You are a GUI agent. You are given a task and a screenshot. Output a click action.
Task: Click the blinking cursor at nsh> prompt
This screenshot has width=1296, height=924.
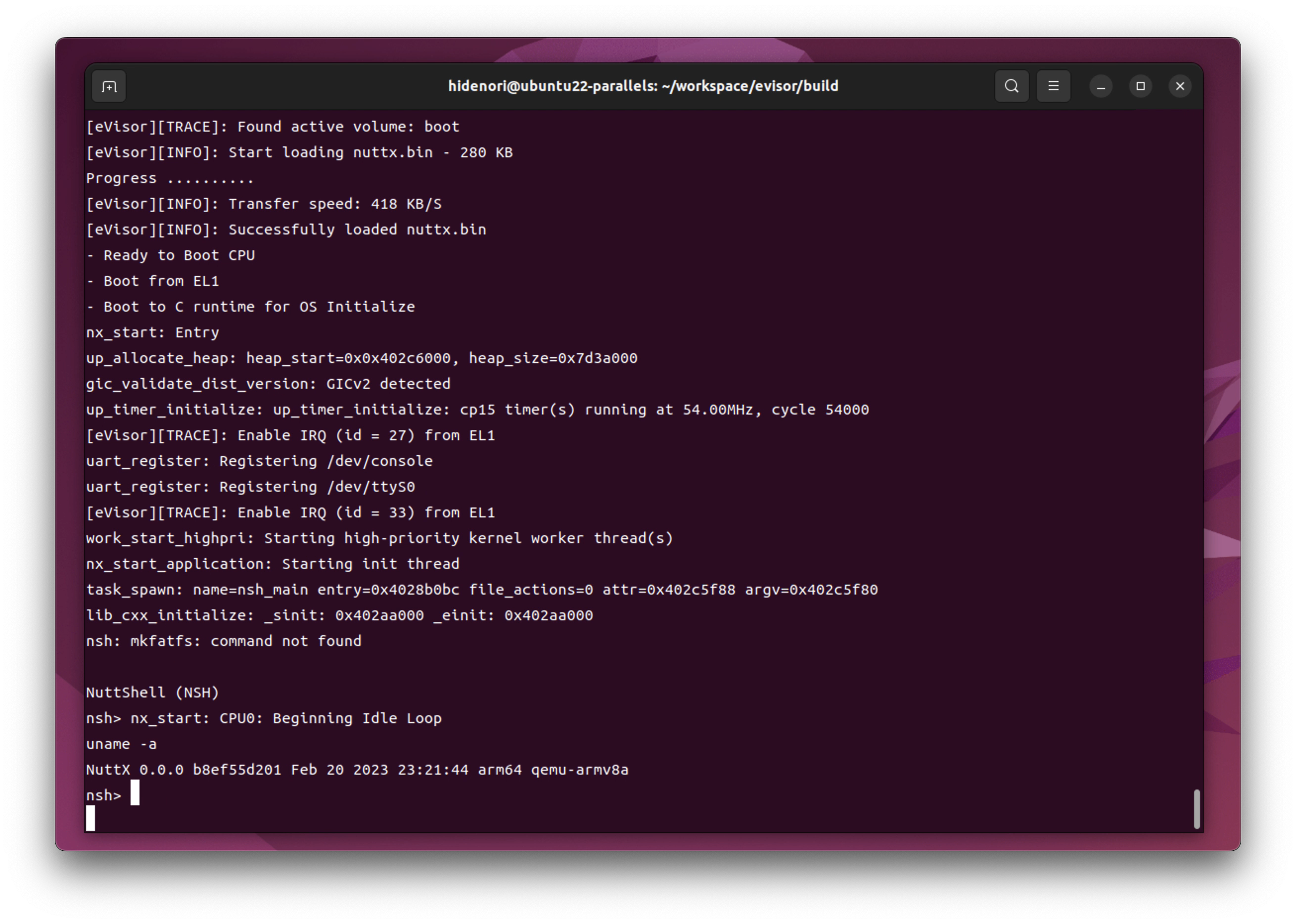pyautogui.click(x=137, y=794)
